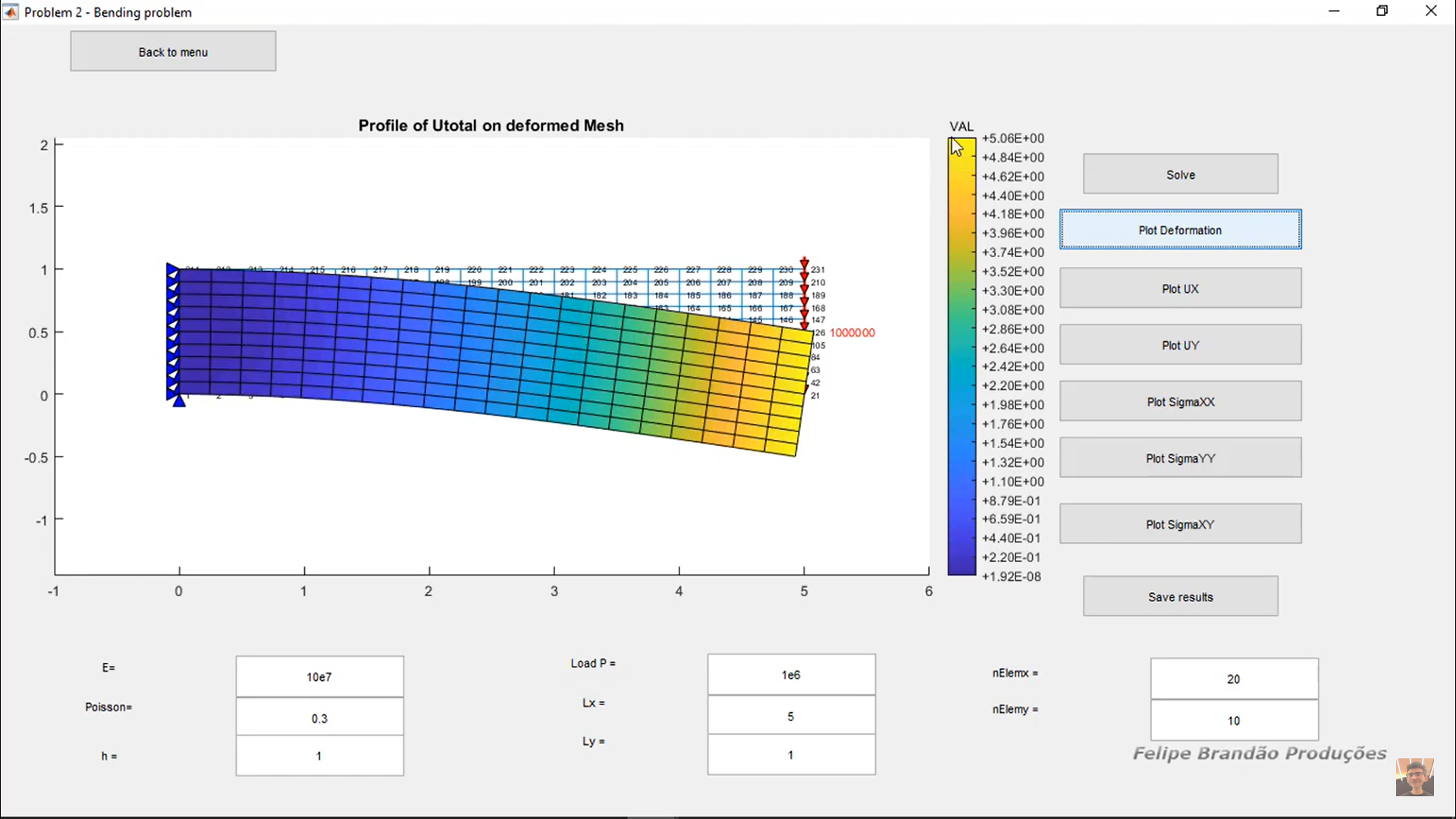
Task: Restore down the window
Action: point(1382,11)
